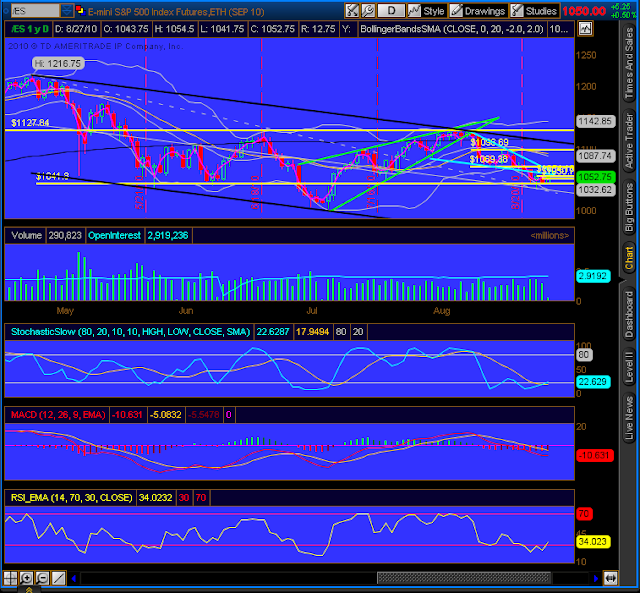This screenshot has height=593, width=640.
Task: Click the 2,919,236 open interest value
Action: click(168, 235)
